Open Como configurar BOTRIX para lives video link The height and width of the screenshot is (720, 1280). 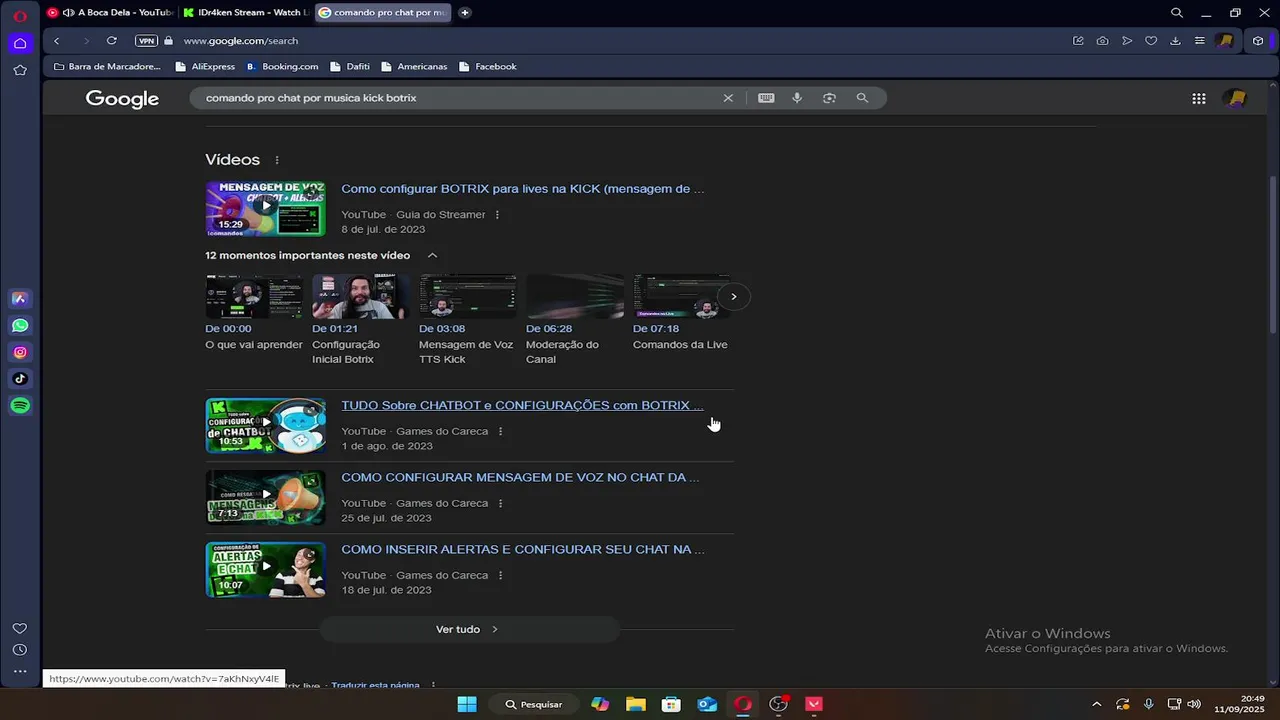(x=522, y=189)
